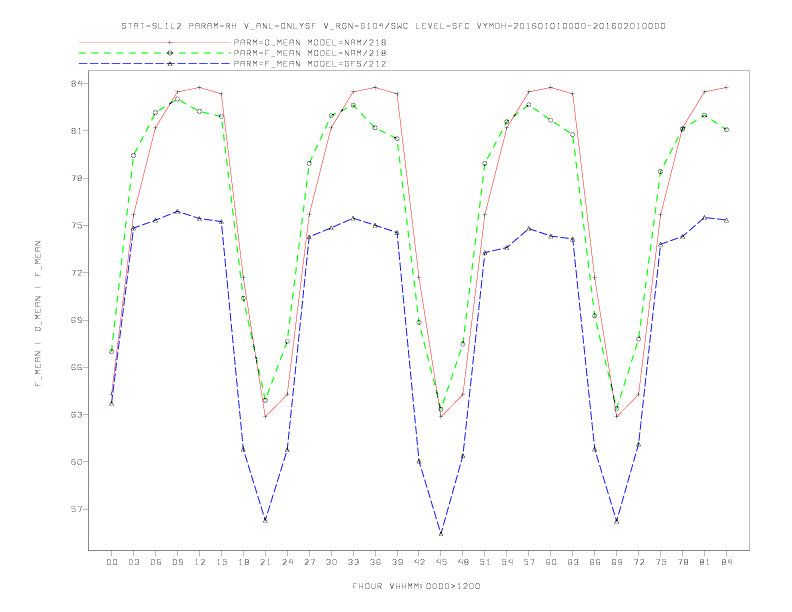Viewport: 792px width, 612px height.
Task: Click x-axis tick label 78
Action: 683,562
